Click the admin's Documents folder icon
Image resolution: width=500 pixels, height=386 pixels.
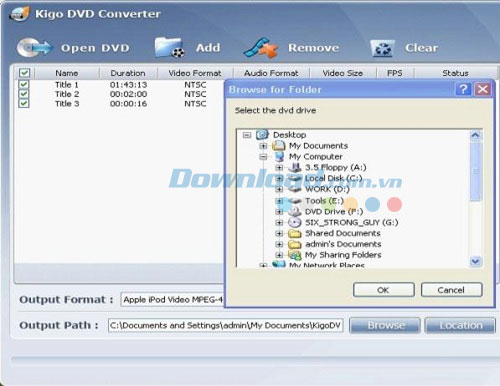[295, 244]
